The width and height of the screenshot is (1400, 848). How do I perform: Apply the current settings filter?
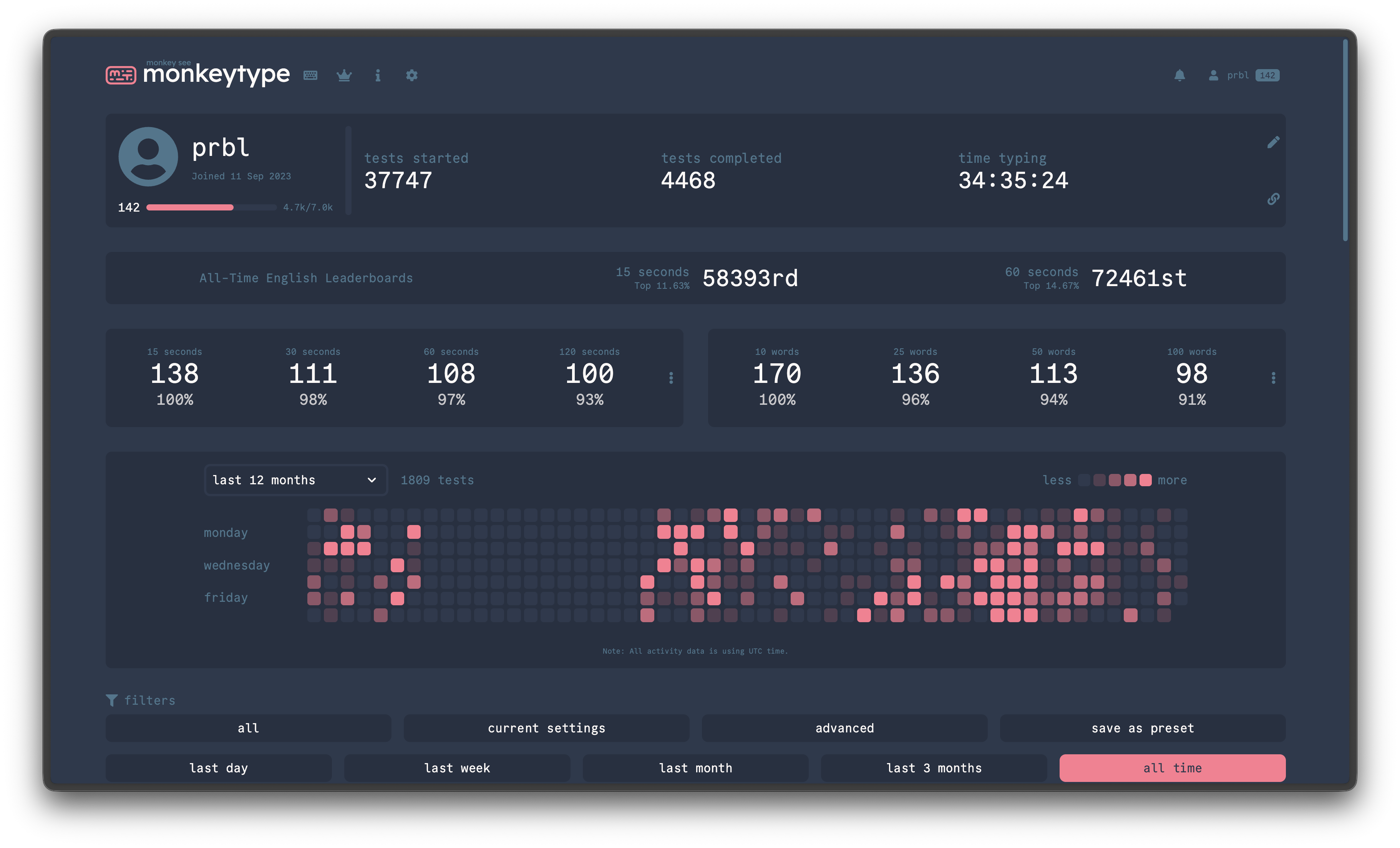(x=547, y=728)
